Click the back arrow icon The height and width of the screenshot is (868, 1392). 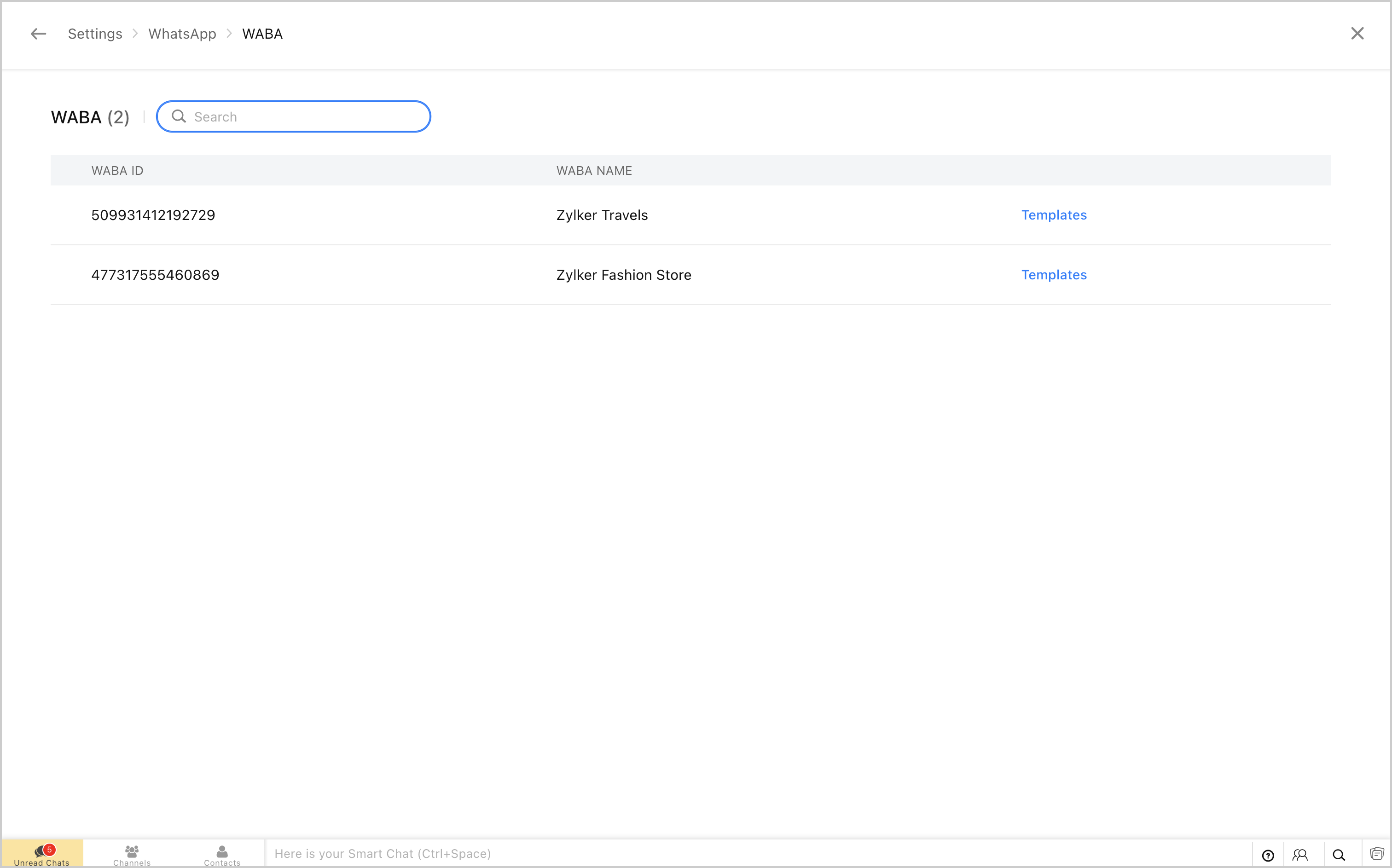click(x=38, y=34)
